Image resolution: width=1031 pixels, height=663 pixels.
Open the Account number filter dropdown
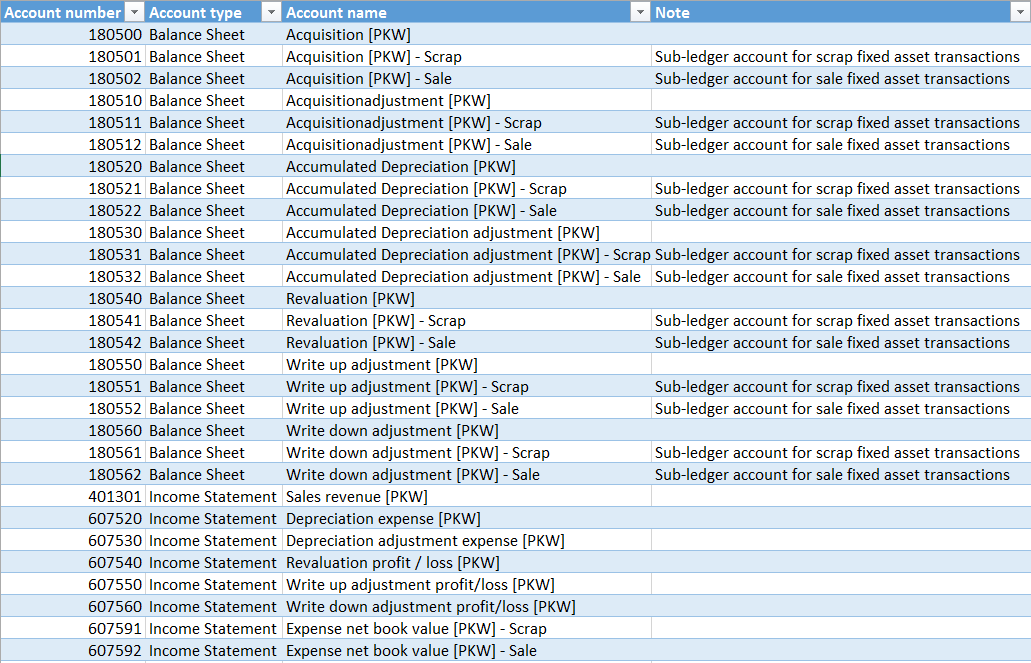coord(135,12)
